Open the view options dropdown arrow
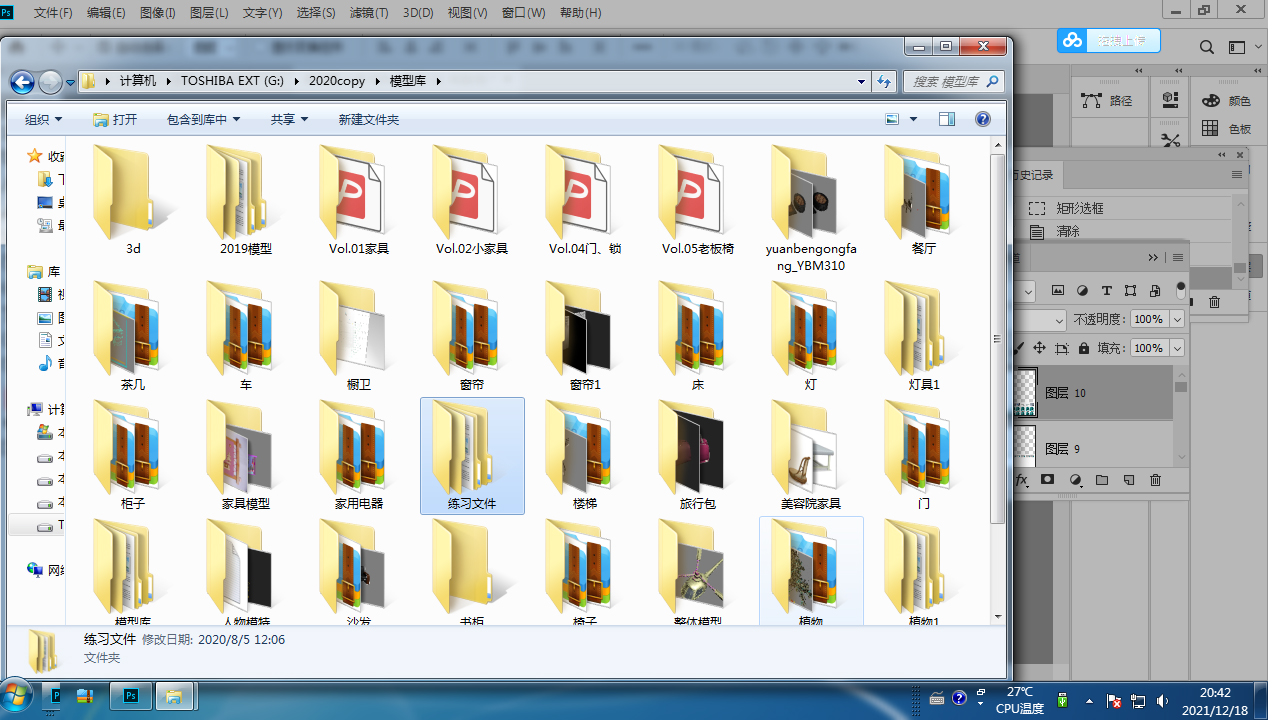 tap(913, 120)
